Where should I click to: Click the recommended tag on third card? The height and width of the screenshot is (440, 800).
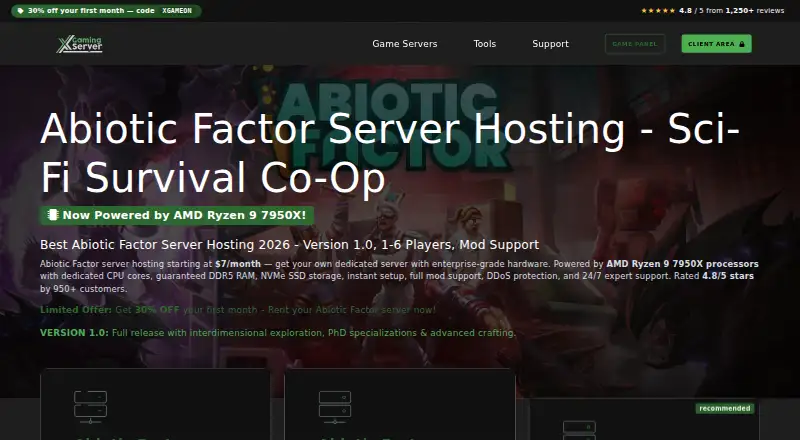click(x=724, y=408)
